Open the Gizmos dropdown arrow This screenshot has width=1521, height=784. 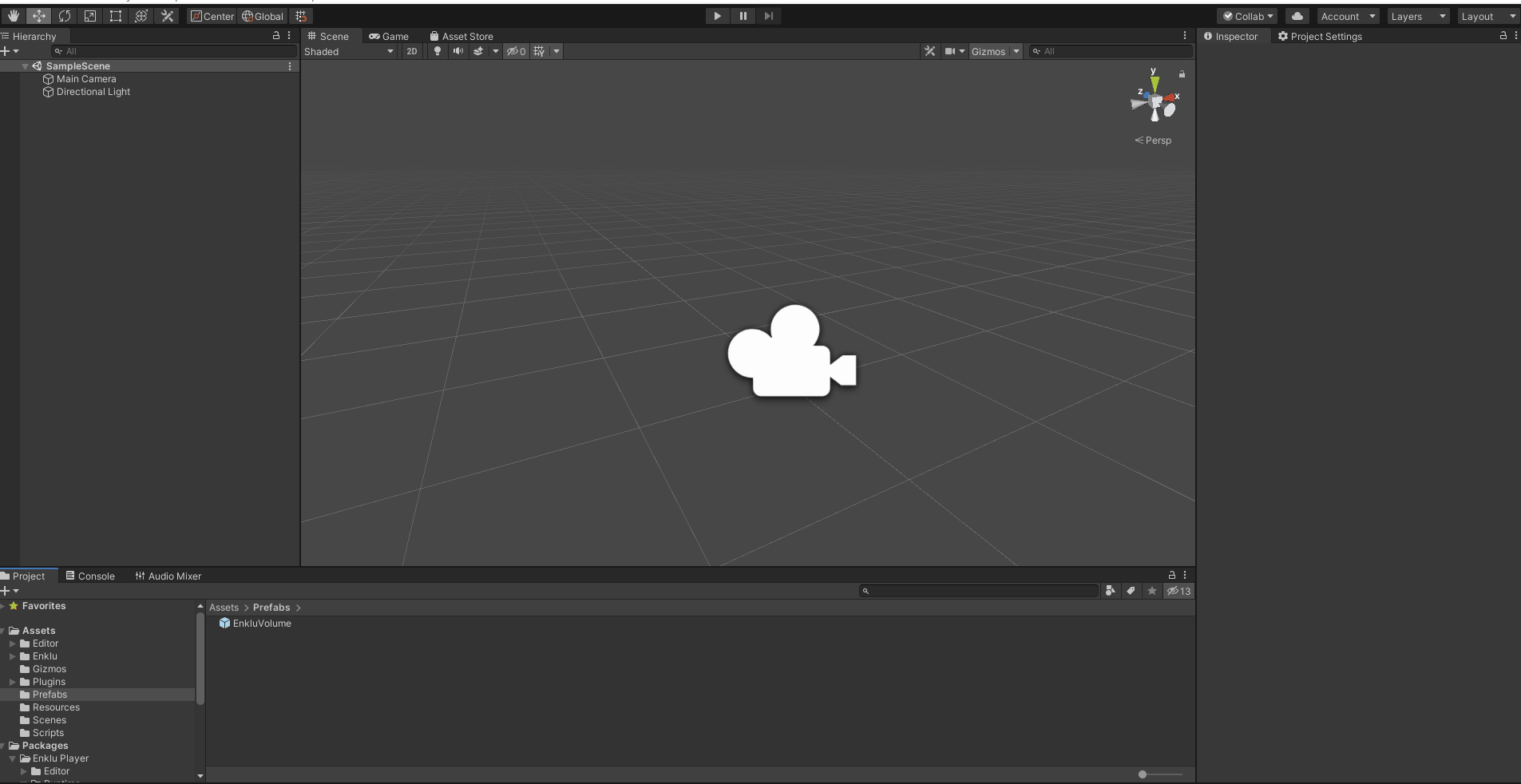point(1016,51)
